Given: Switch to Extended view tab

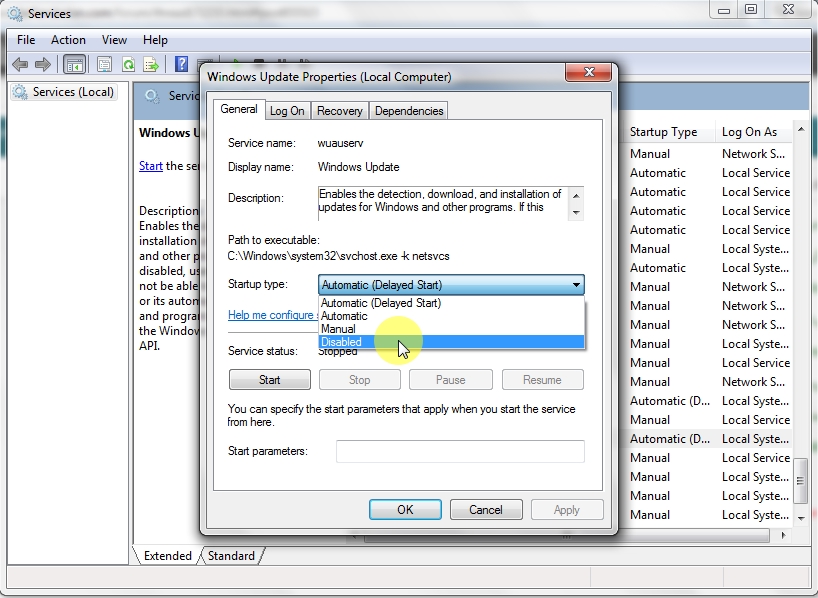Looking at the screenshot, I should click(167, 556).
